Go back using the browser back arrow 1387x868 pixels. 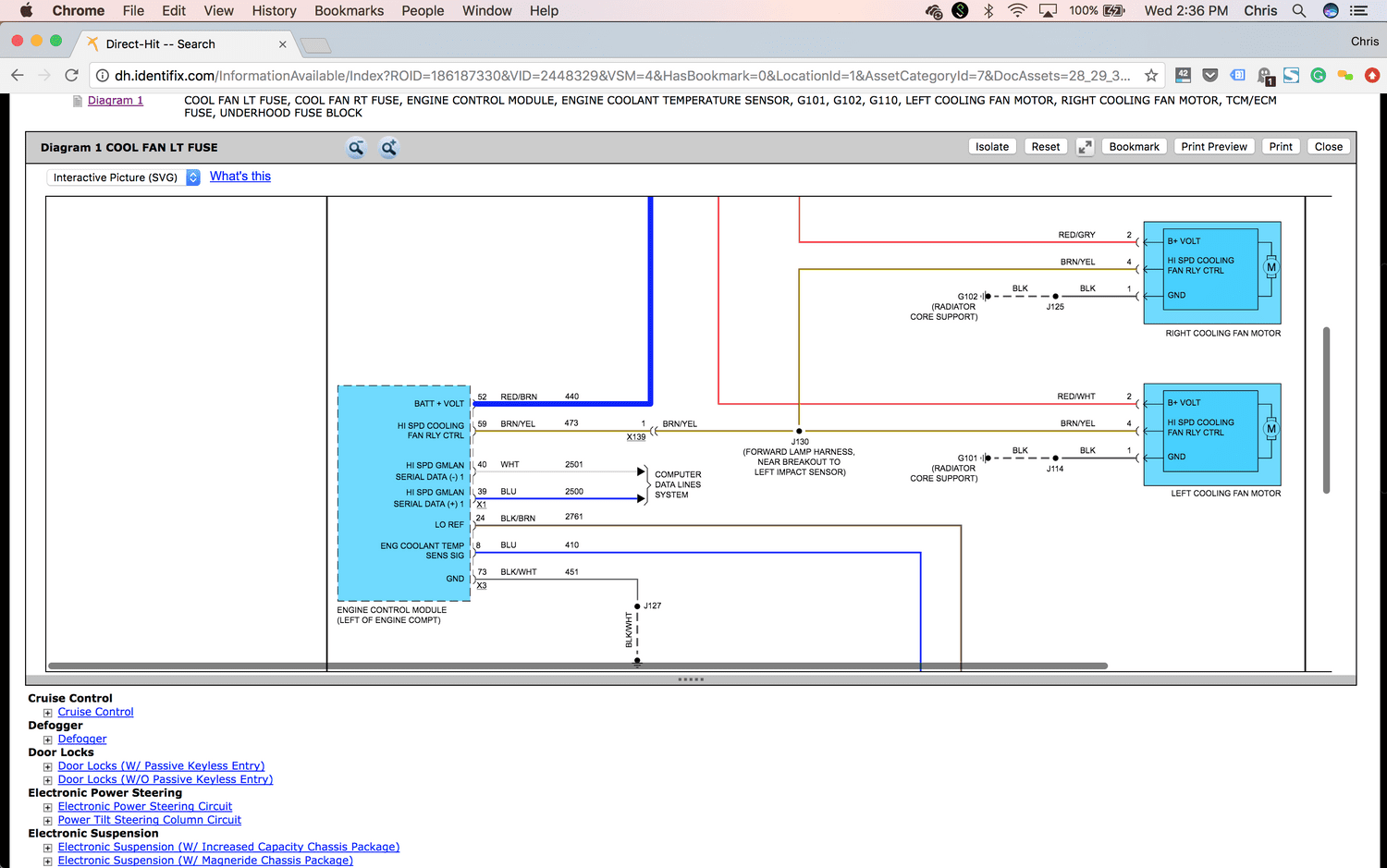18,75
